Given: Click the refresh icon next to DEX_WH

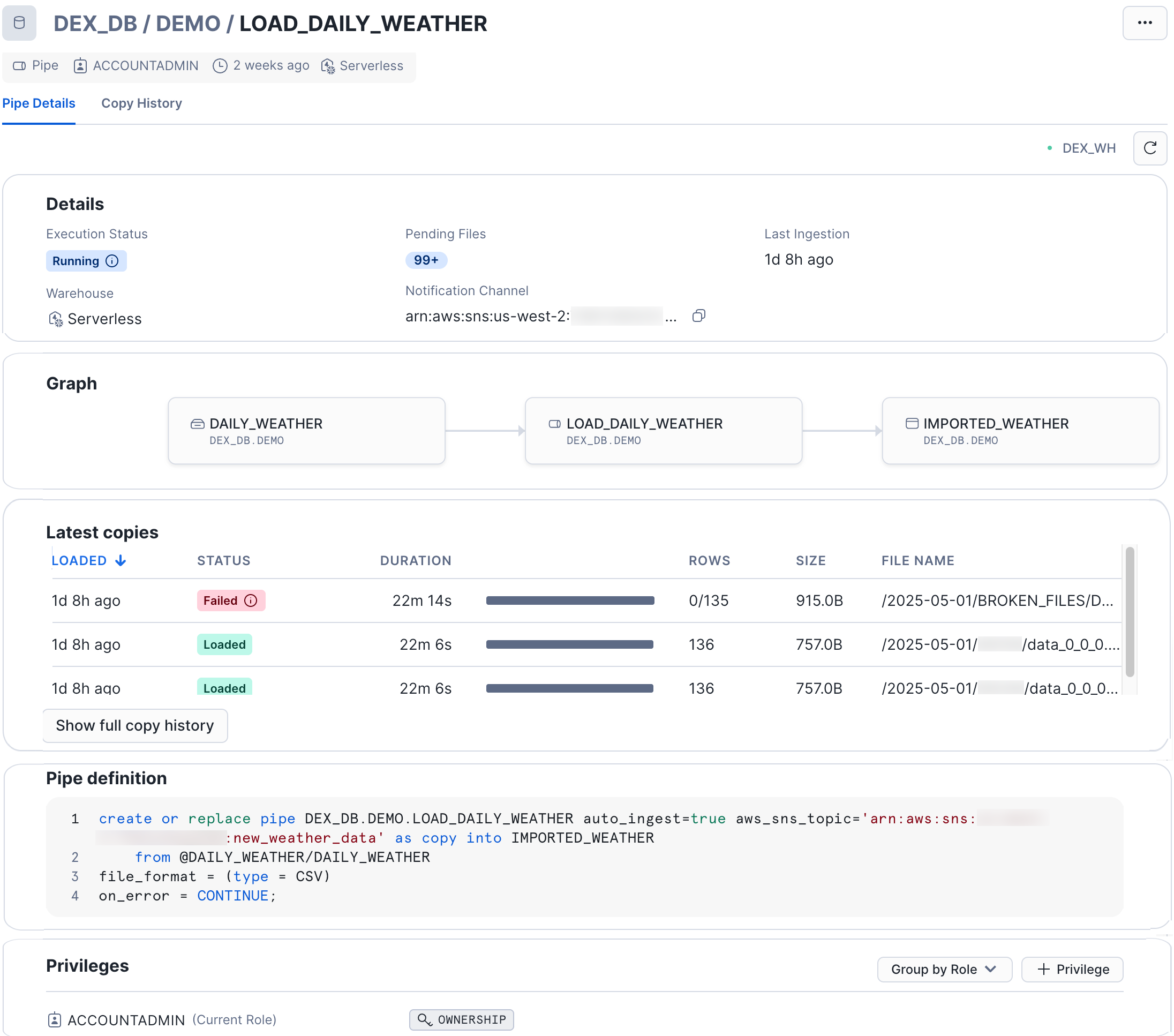Looking at the screenshot, I should pyautogui.click(x=1149, y=148).
